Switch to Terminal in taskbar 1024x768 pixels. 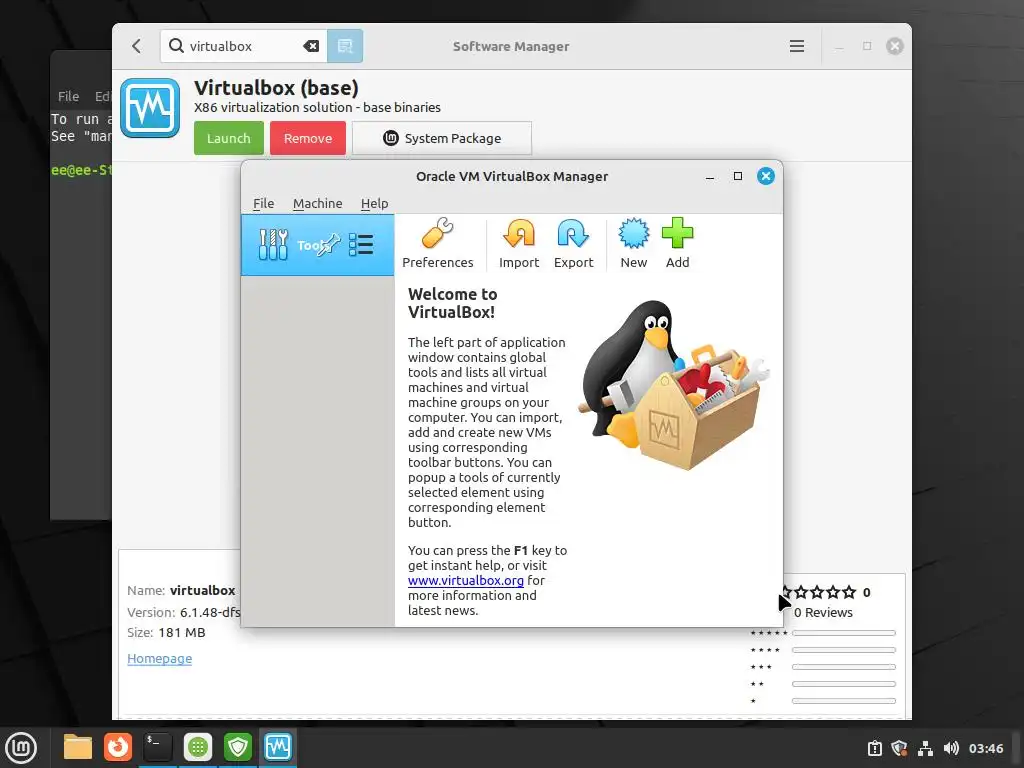(157, 747)
